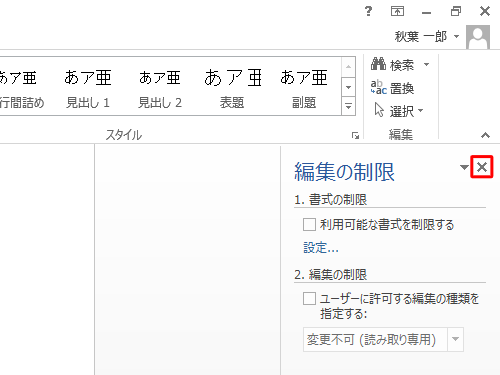Apply the 見出し 1 style
This screenshot has height=375, width=500.
coord(88,87)
